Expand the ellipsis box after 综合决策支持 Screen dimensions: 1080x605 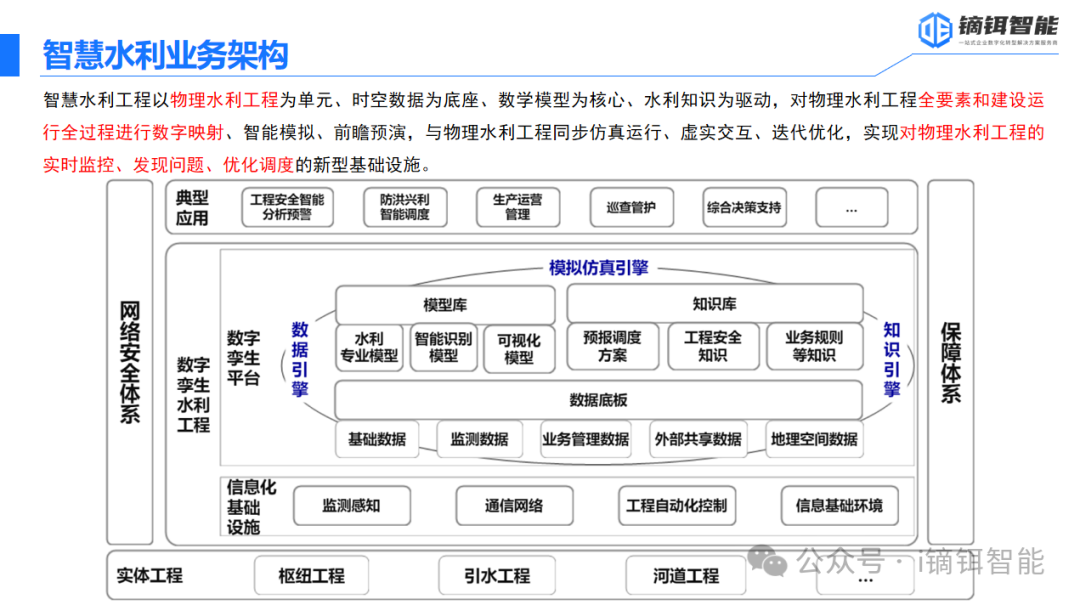851,207
